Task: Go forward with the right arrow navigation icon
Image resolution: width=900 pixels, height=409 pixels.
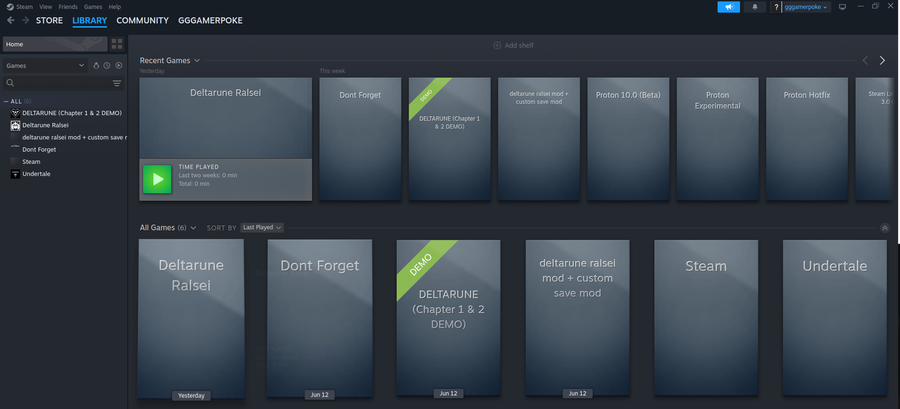Action: pos(25,20)
